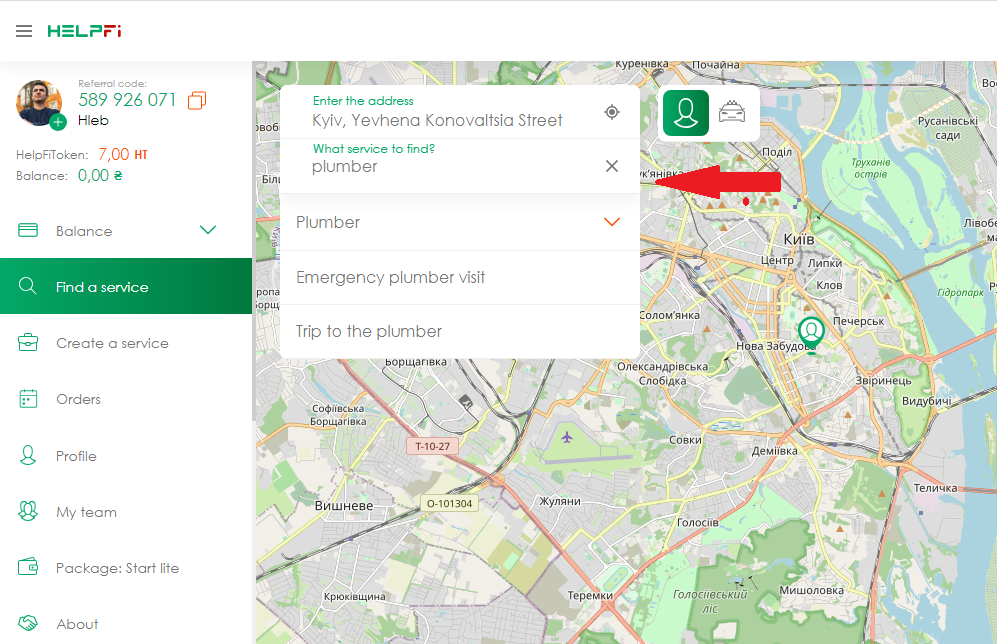
Task: Go to Create a service
Action: (112, 343)
